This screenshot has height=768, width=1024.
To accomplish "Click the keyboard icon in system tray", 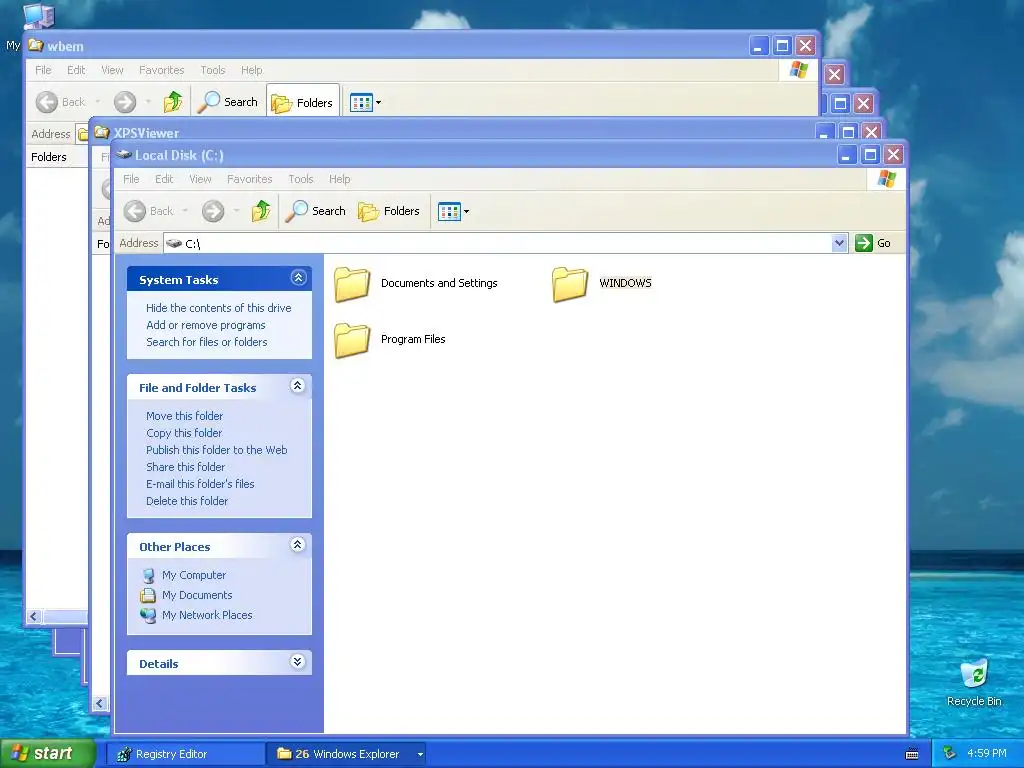I will (x=912, y=754).
